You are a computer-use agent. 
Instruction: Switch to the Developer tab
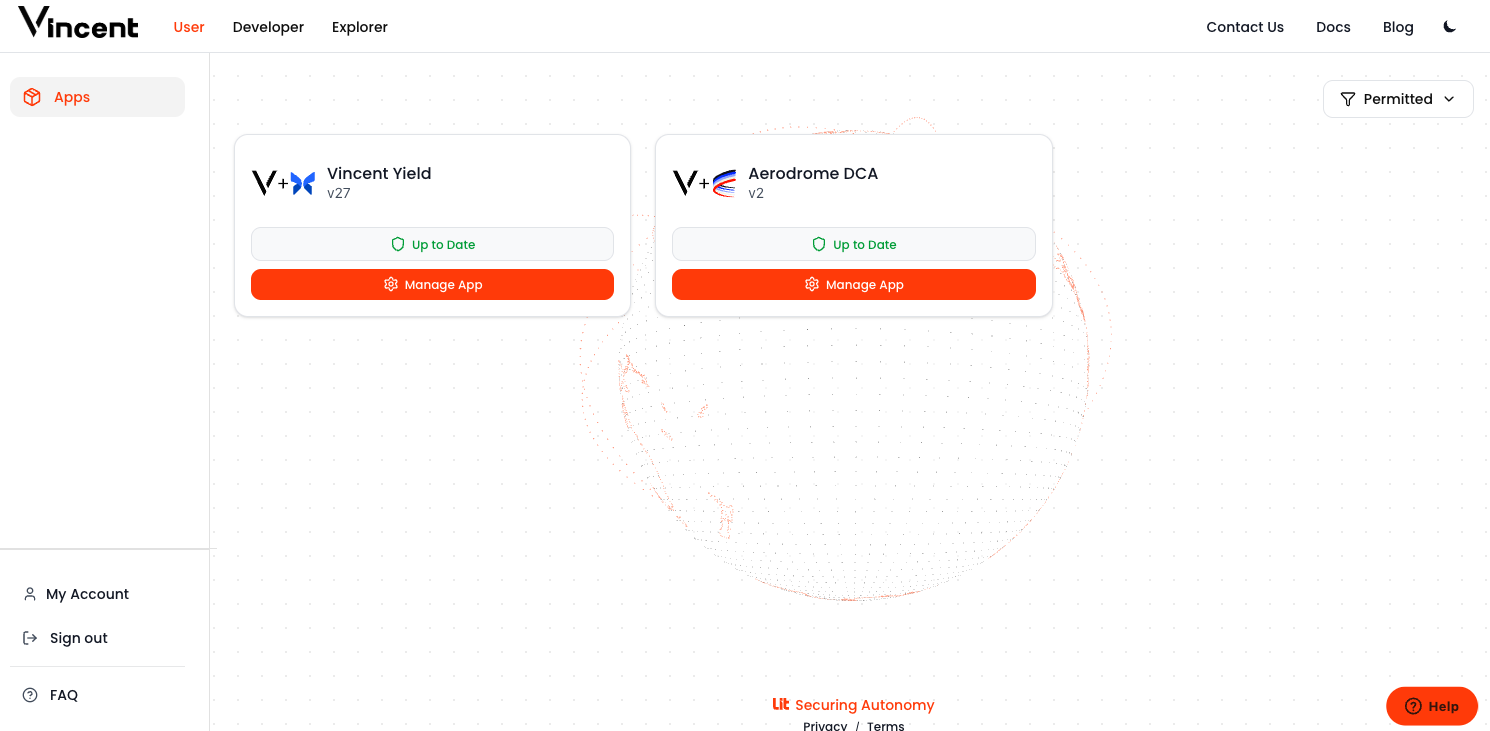coord(268,27)
